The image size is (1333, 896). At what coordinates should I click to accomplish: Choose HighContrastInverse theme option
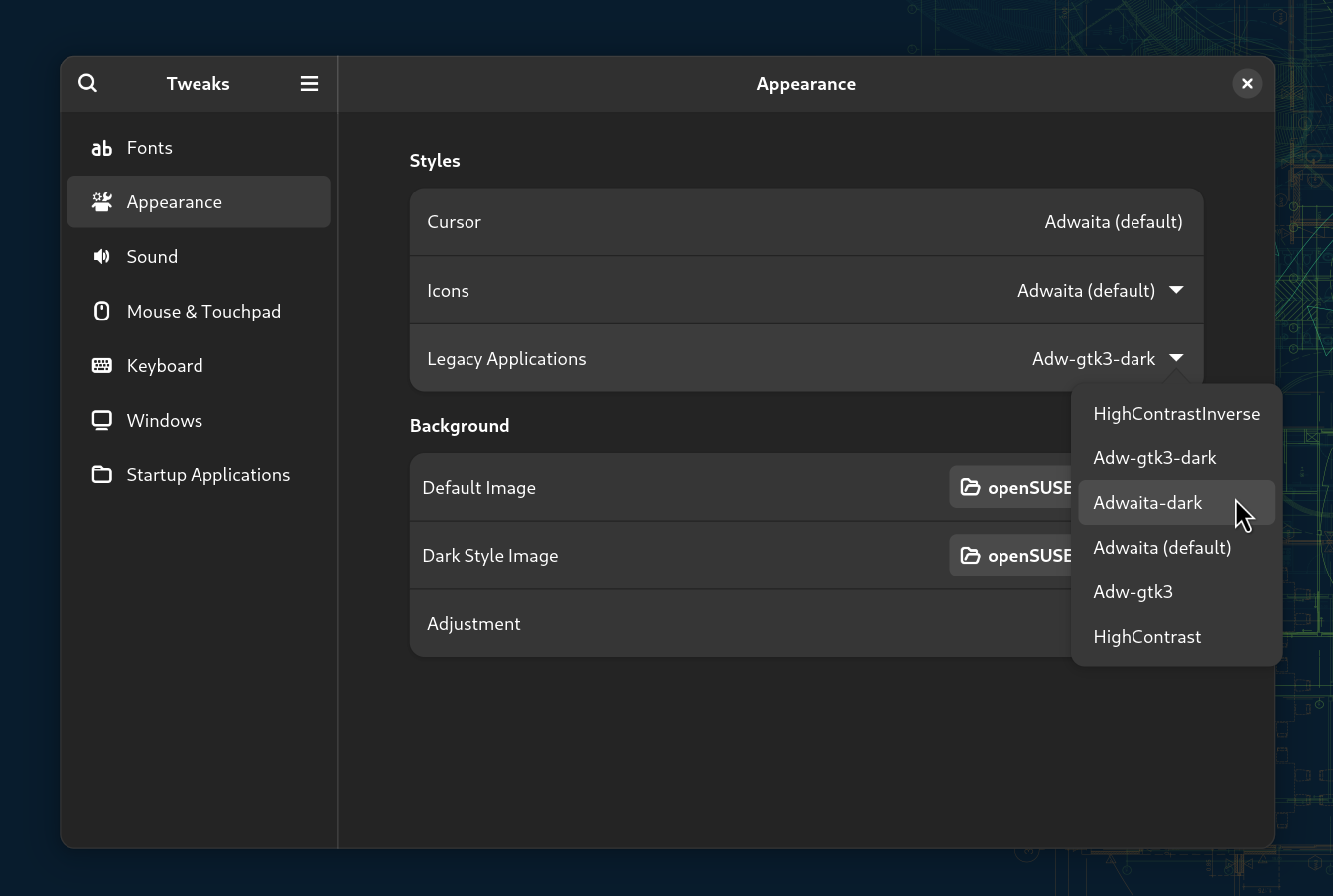click(x=1176, y=414)
